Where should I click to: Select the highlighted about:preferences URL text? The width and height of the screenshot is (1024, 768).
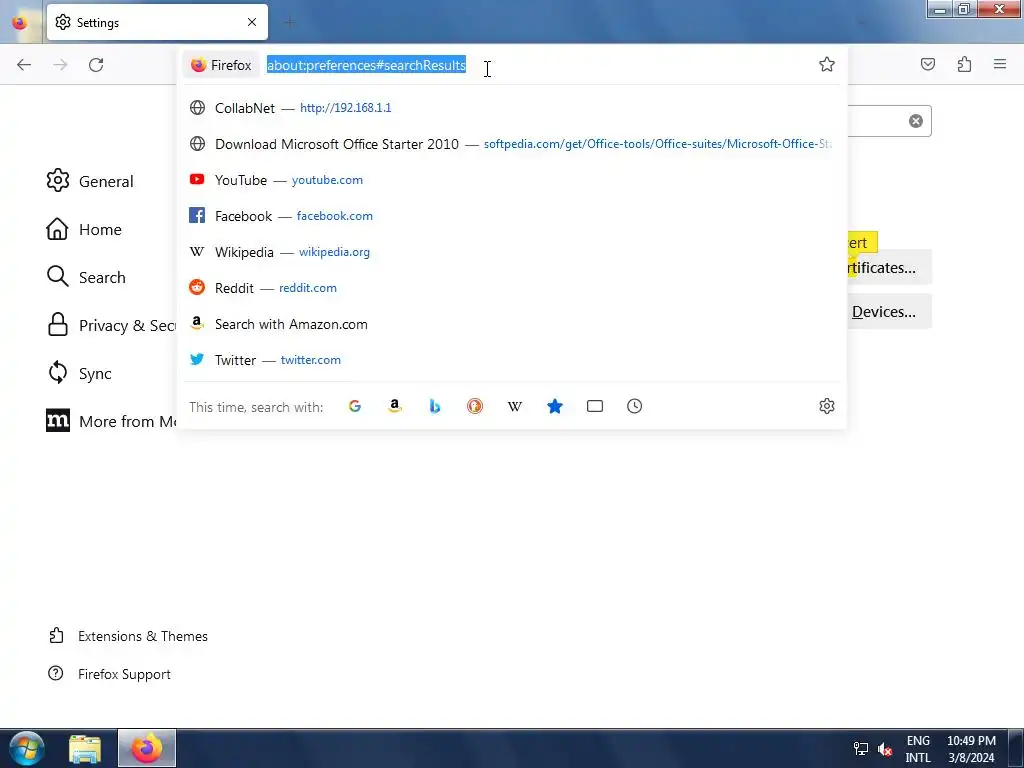[x=366, y=65]
